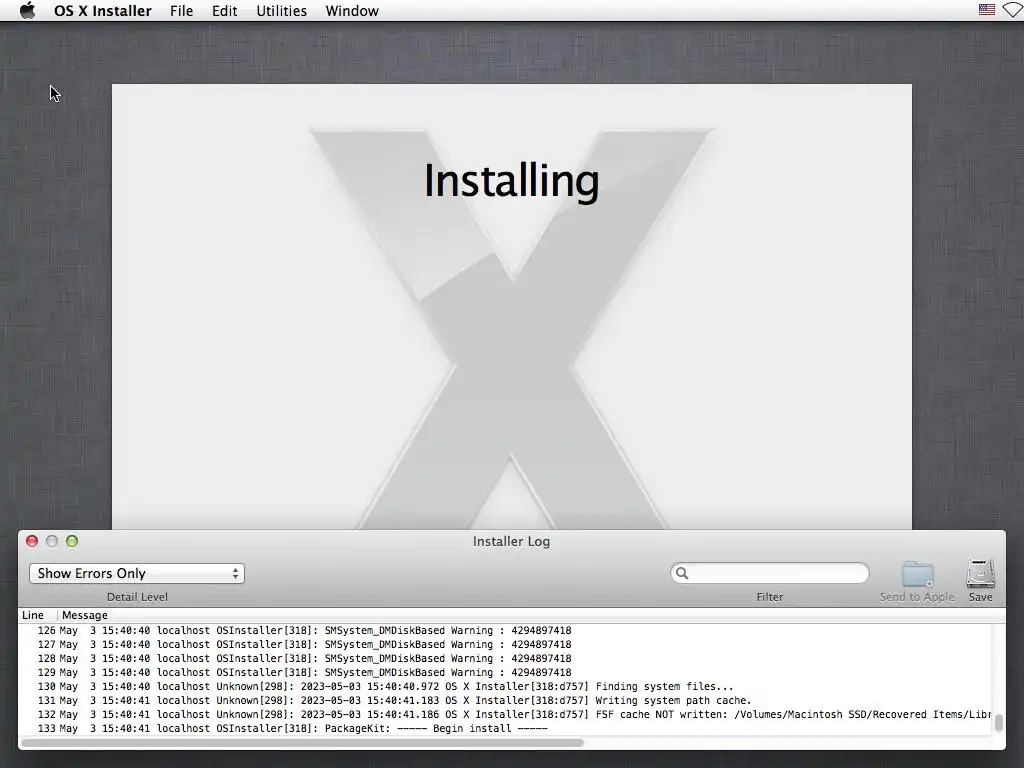This screenshot has height=768, width=1024.
Task: Select log line 131 Writing system path cache
Action: click(506, 701)
